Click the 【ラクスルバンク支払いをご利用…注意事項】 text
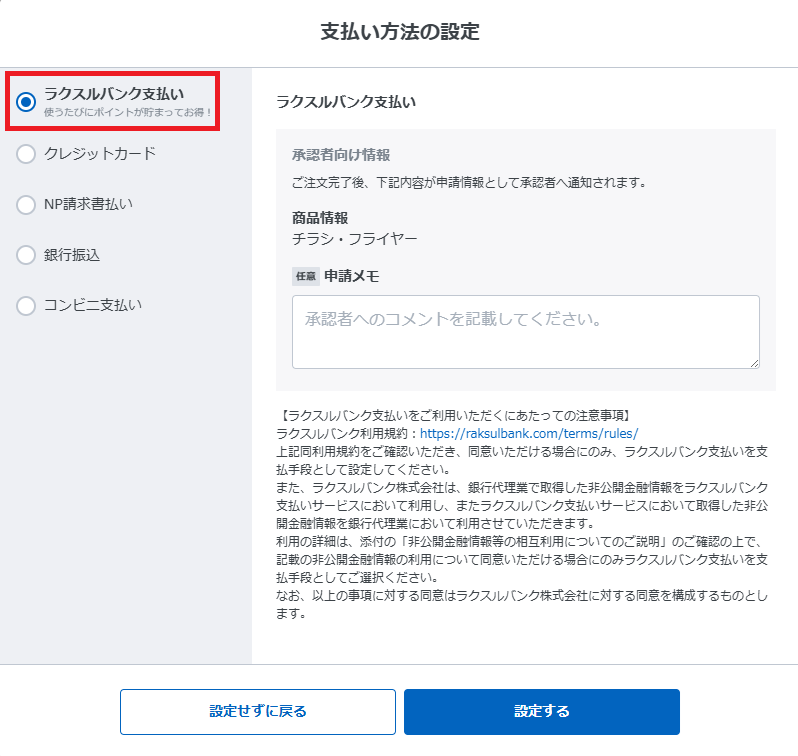 455,415
